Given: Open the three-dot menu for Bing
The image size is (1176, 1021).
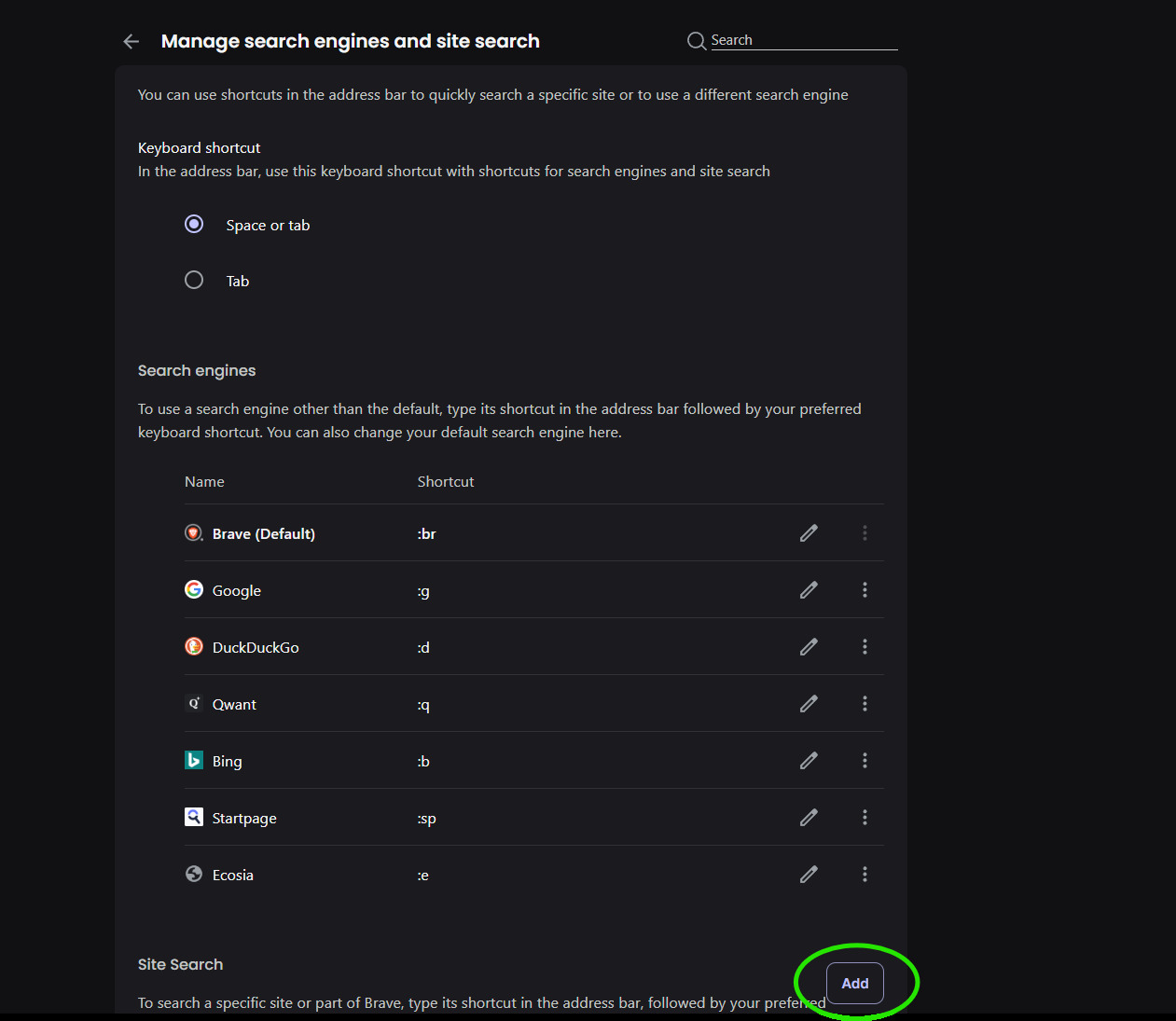Looking at the screenshot, I should pyautogui.click(x=865, y=760).
